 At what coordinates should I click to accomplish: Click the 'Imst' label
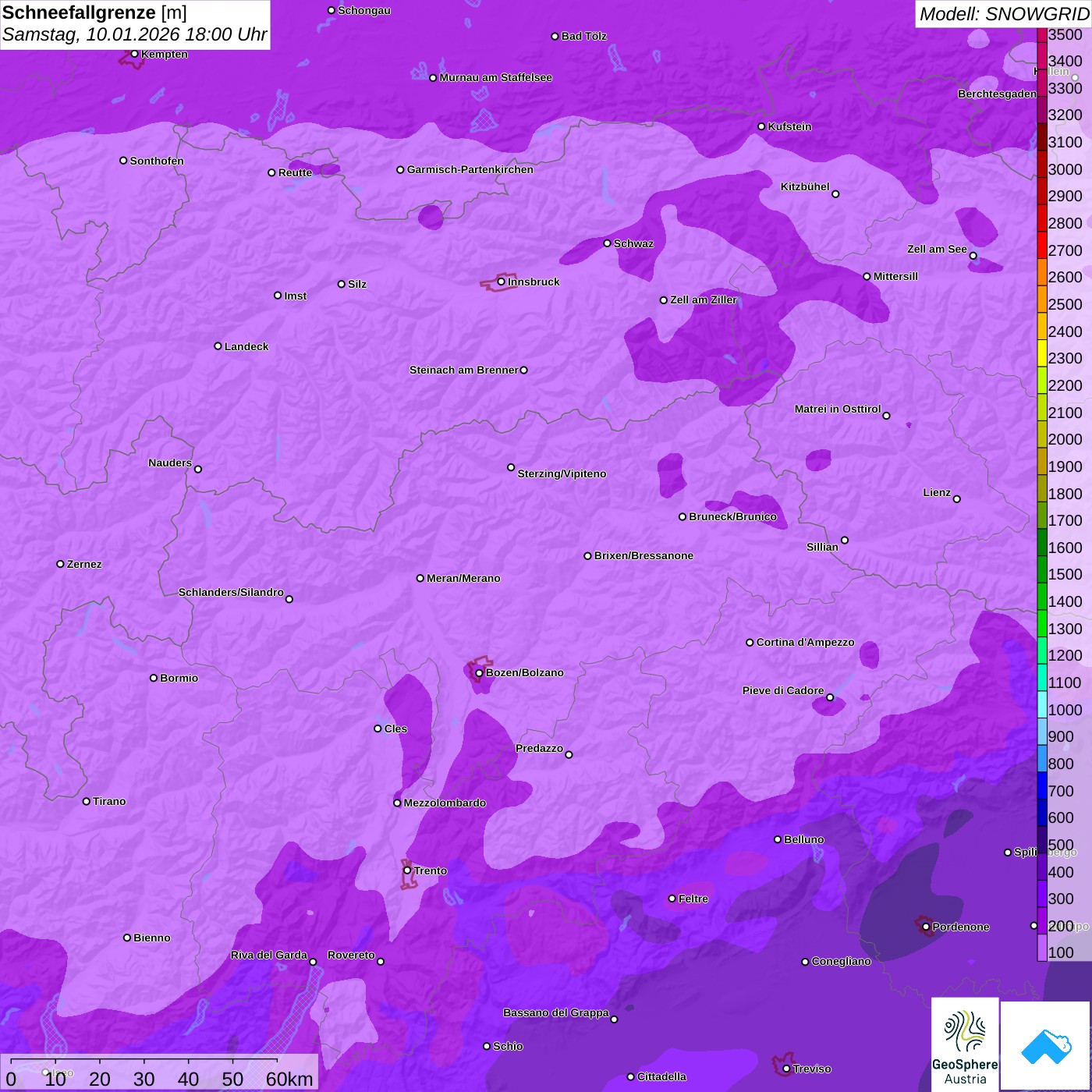[x=296, y=296]
